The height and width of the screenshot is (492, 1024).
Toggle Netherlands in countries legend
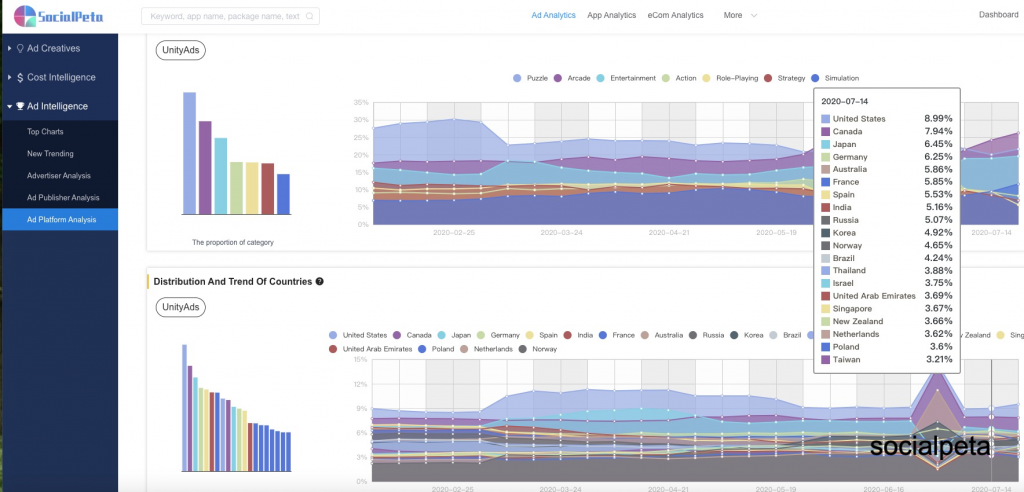(x=486, y=349)
